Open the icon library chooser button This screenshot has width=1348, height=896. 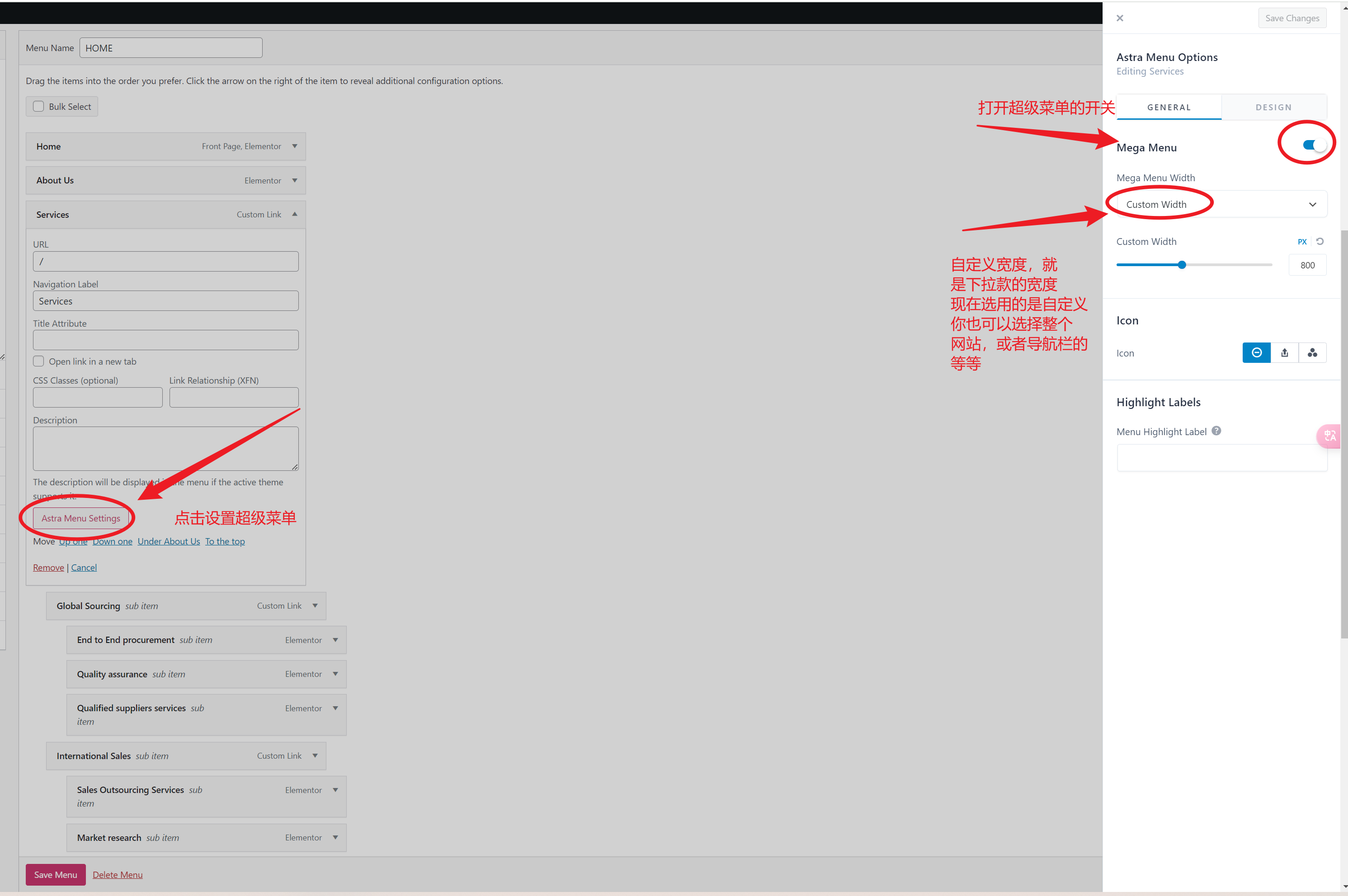click(x=1312, y=352)
